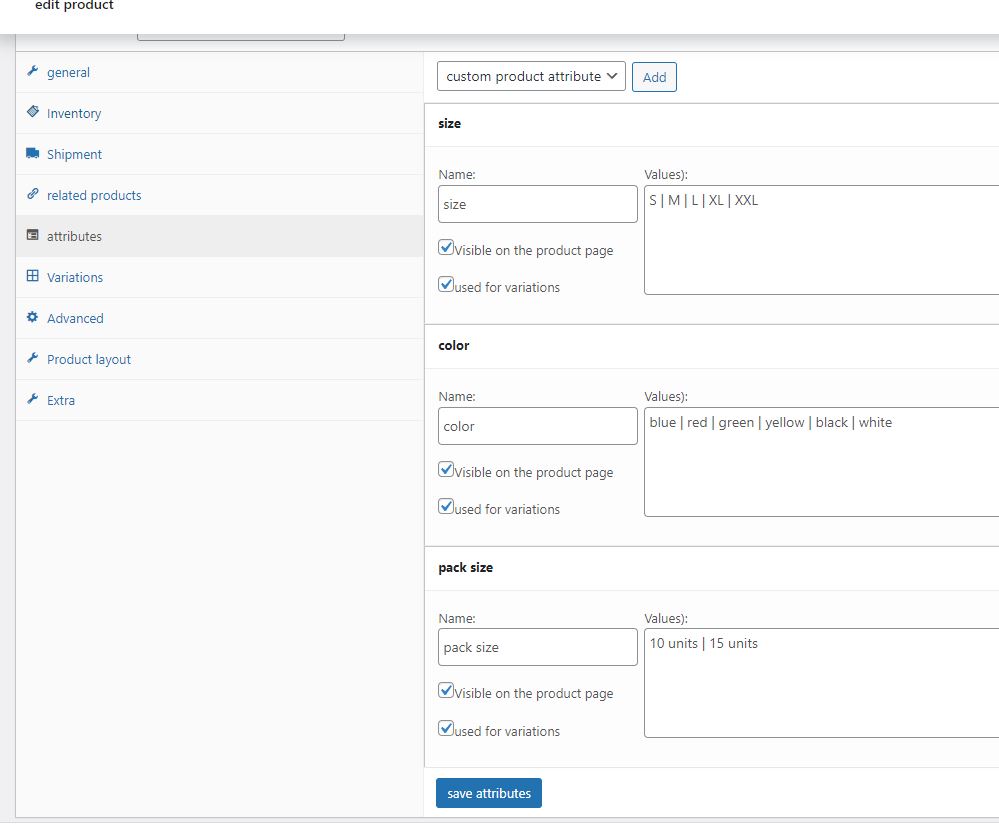Open the Extra tab

click(219, 400)
